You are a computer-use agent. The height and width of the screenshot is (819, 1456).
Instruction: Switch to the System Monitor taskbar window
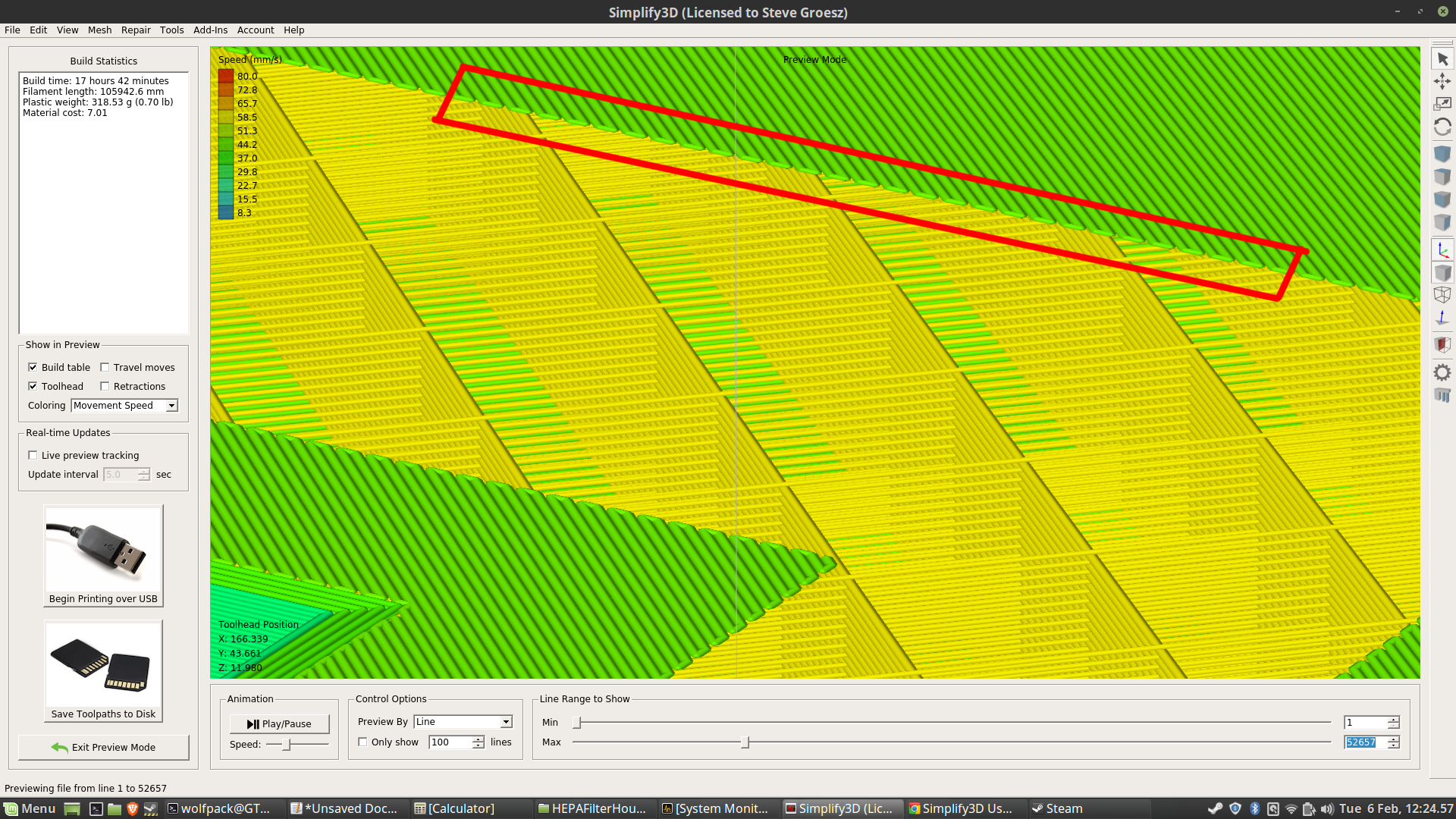[x=716, y=808]
